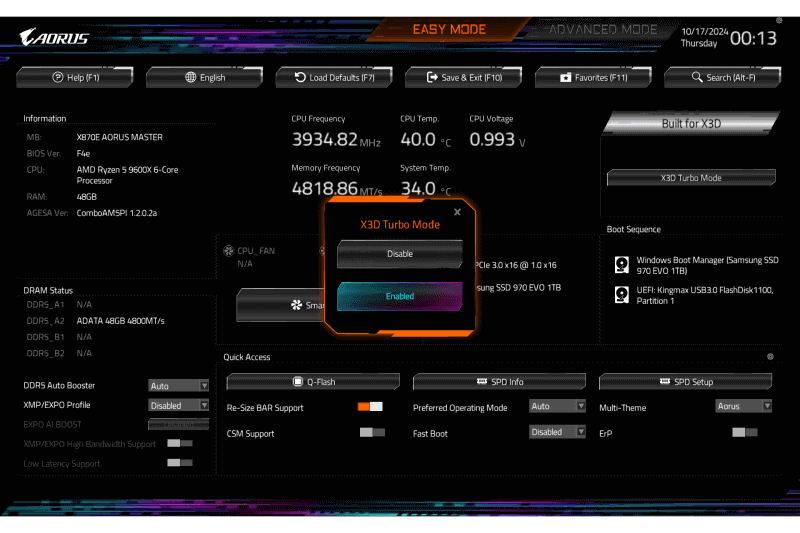The height and width of the screenshot is (533, 800).
Task: Click the 00:13 clock display
Action: click(x=753, y=38)
